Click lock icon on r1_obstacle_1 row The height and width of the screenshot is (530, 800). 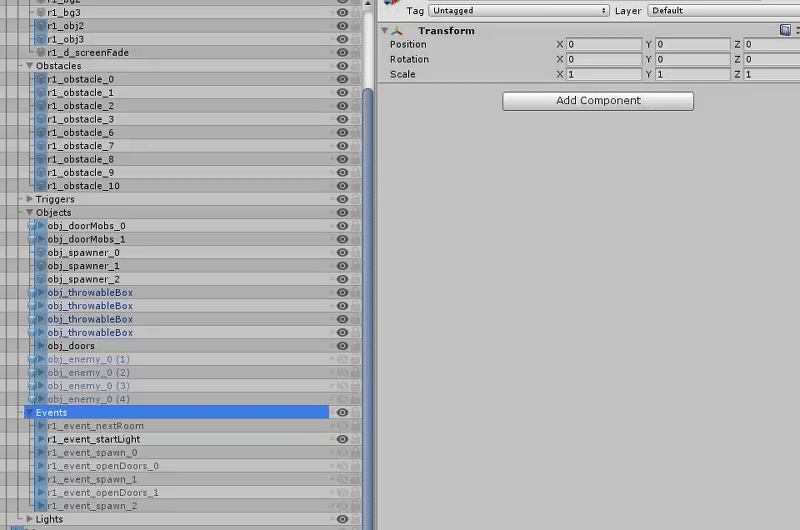click(356, 92)
